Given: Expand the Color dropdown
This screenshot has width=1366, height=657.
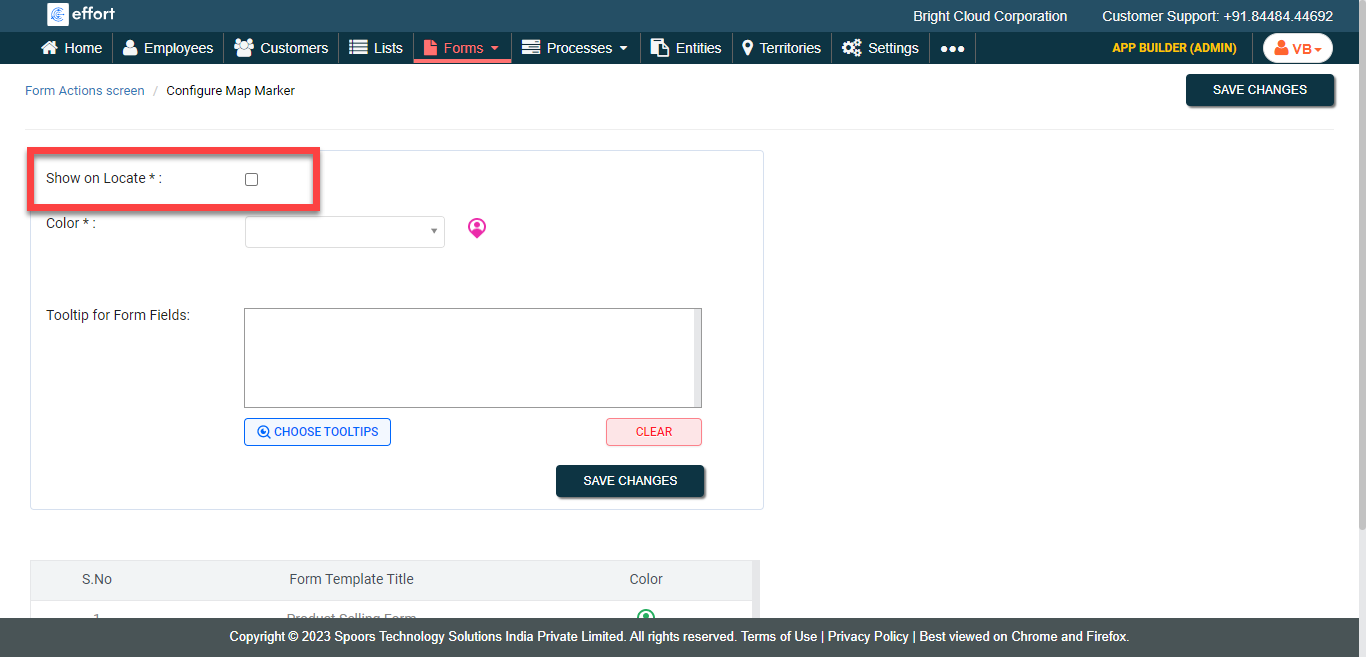Looking at the screenshot, I should [x=344, y=232].
